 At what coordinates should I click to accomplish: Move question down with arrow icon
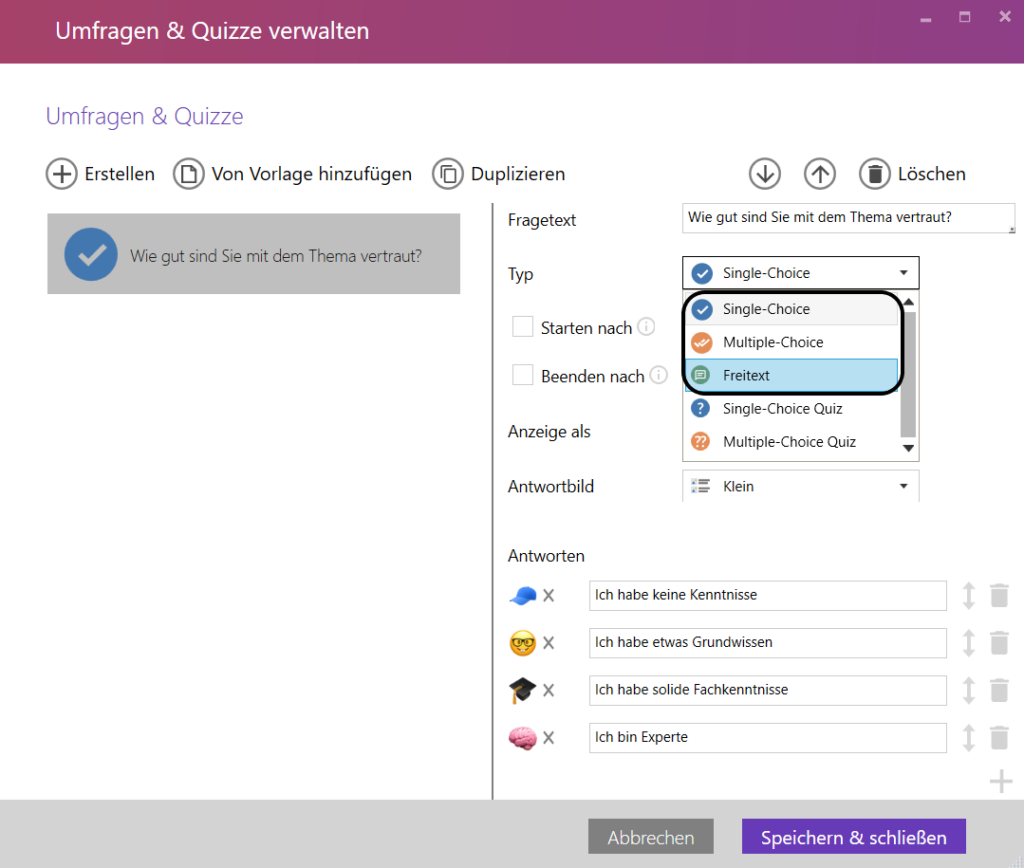pyautogui.click(x=765, y=174)
